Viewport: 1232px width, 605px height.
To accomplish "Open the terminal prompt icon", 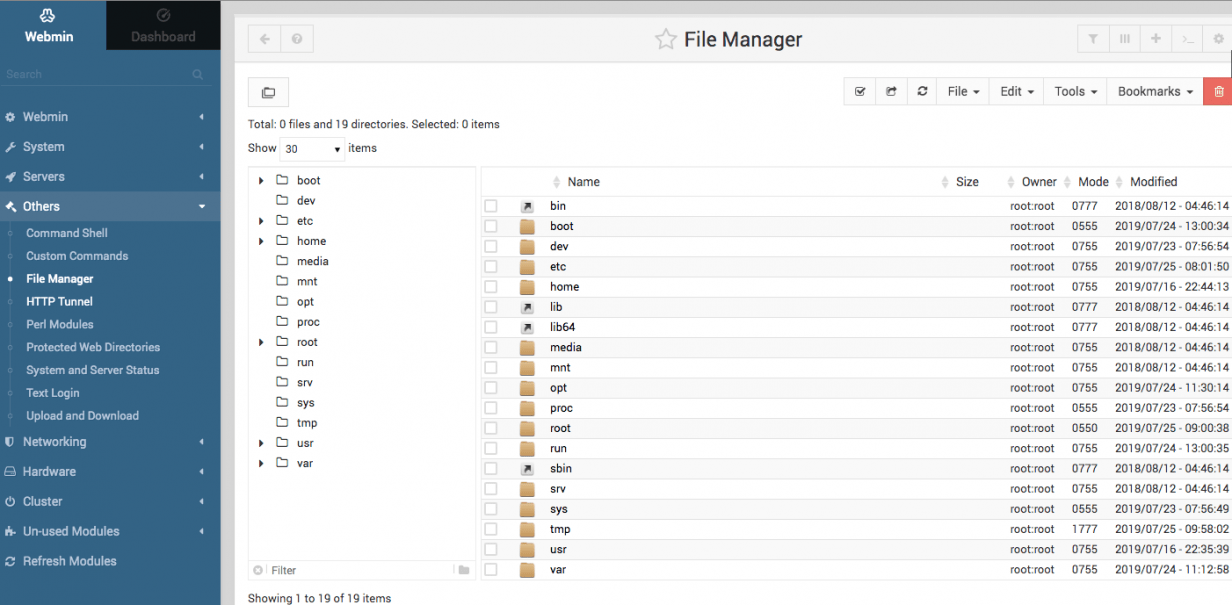I will [x=1187, y=39].
